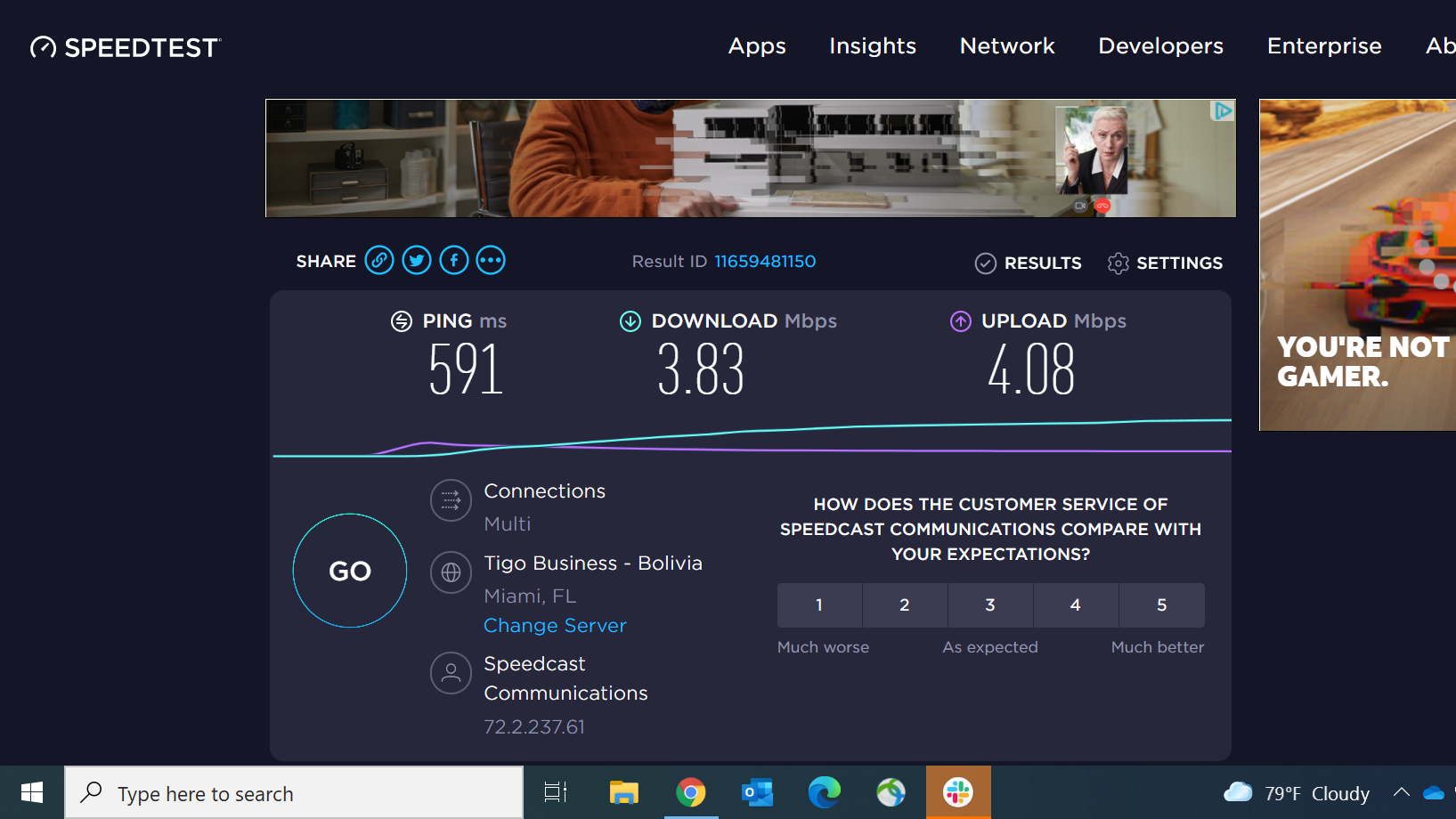Open Slack from the taskbar
This screenshot has height=819, width=1456.
tap(958, 792)
